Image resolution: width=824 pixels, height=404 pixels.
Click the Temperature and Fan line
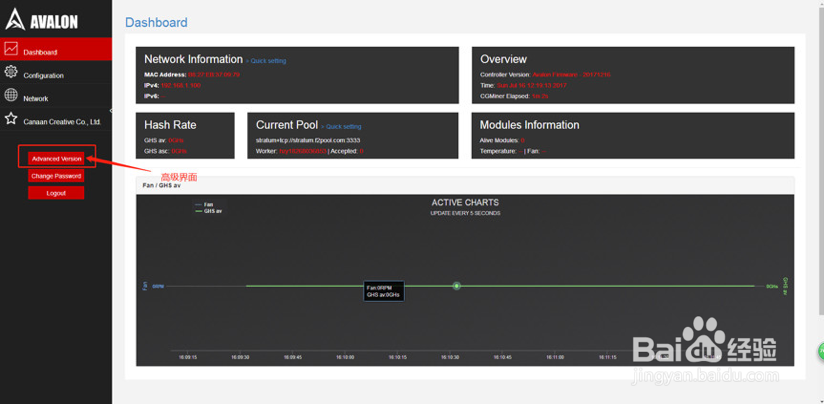point(513,151)
